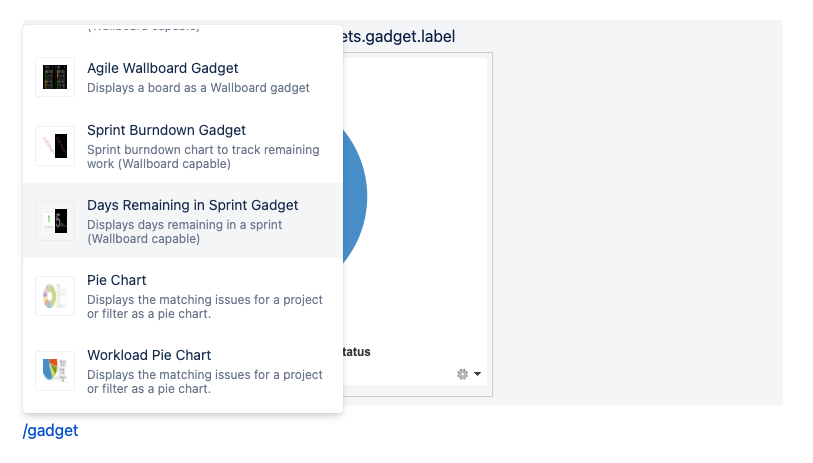
Task: Click the Sprint Burndown description text
Action: (203, 157)
